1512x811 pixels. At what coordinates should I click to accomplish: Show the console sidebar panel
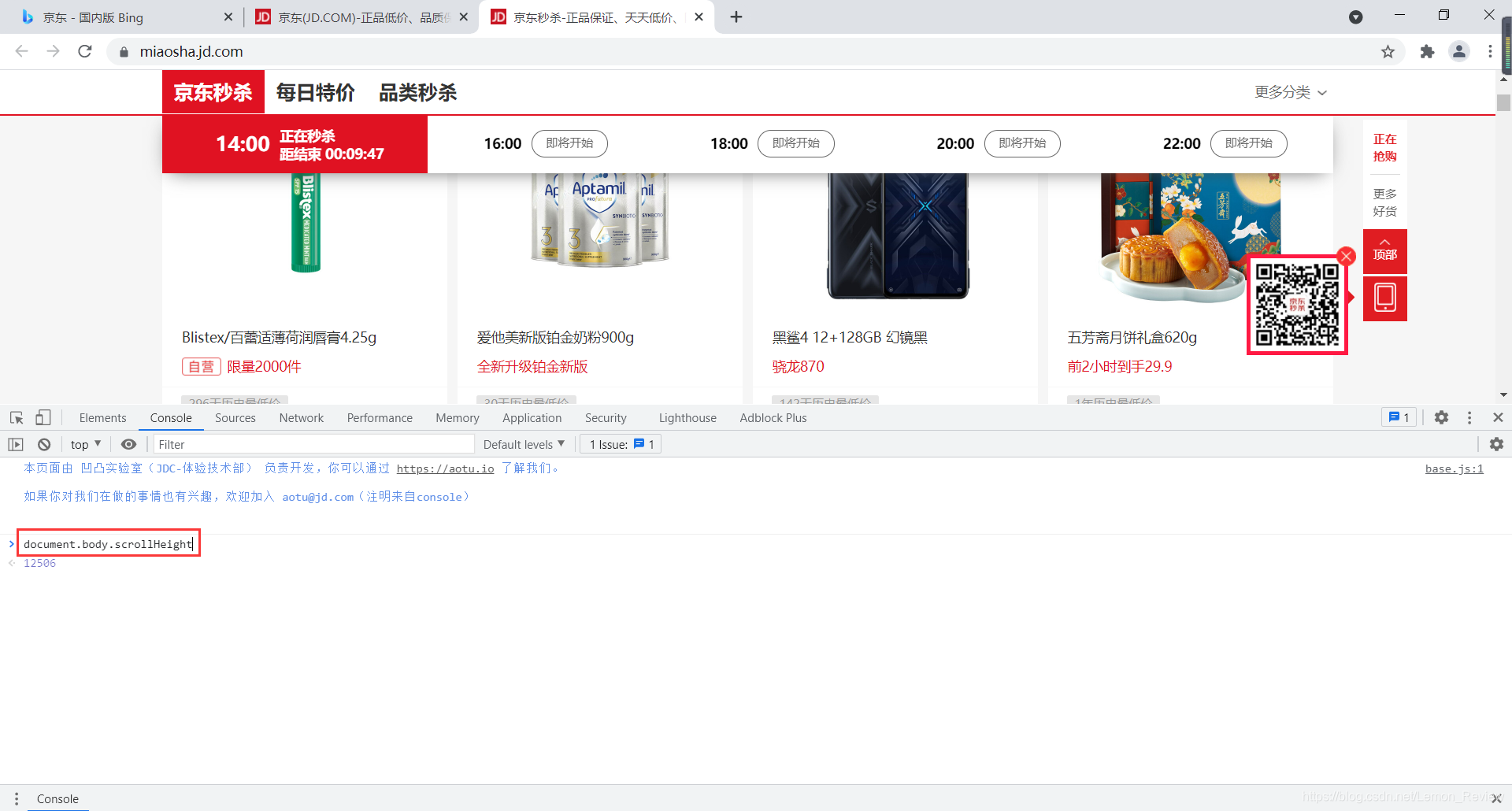[x=15, y=443]
